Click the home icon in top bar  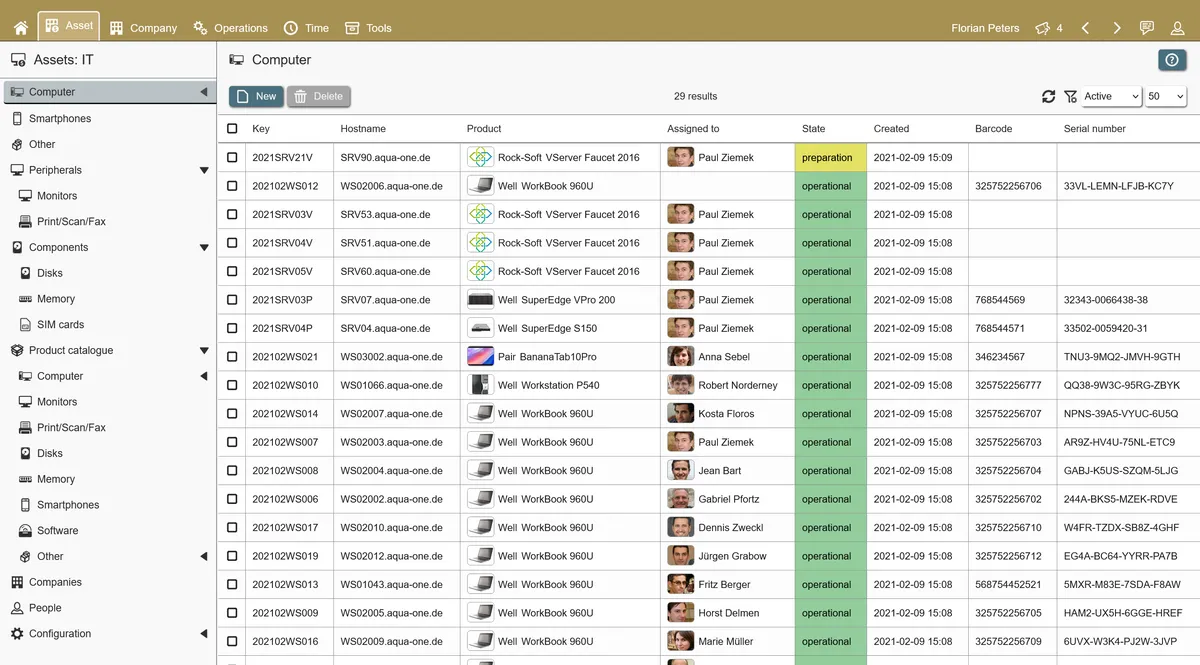click(x=20, y=28)
